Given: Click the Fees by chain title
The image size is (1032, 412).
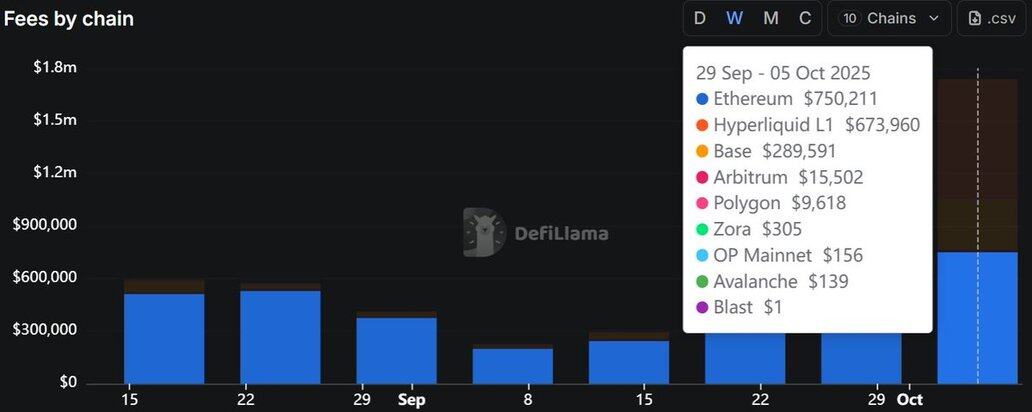Looking at the screenshot, I should coord(69,18).
